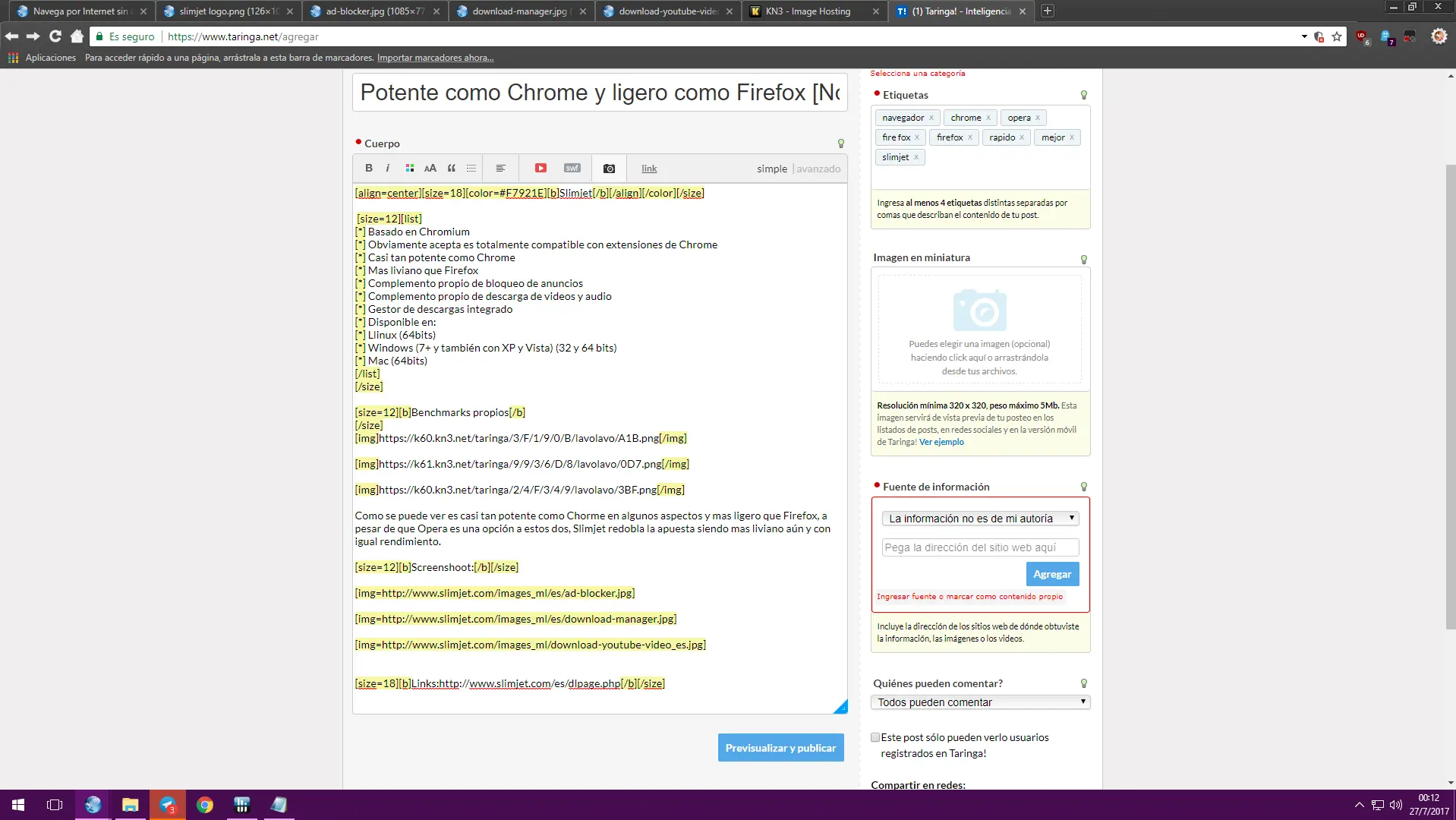Apply italic formatting in editor toolbar

(x=388, y=168)
